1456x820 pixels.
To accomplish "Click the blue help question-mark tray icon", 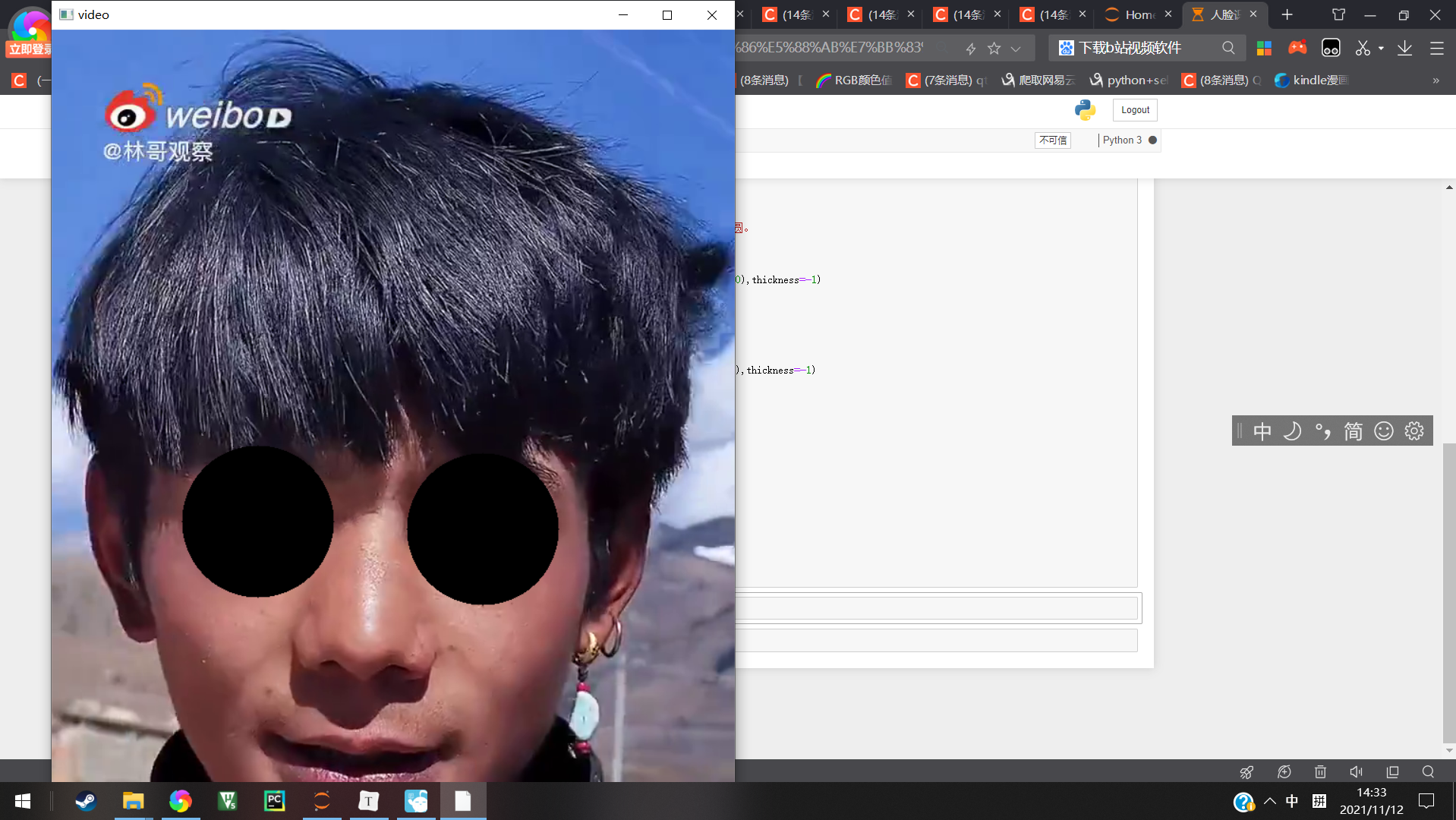I will click(x=1243, y=802).
